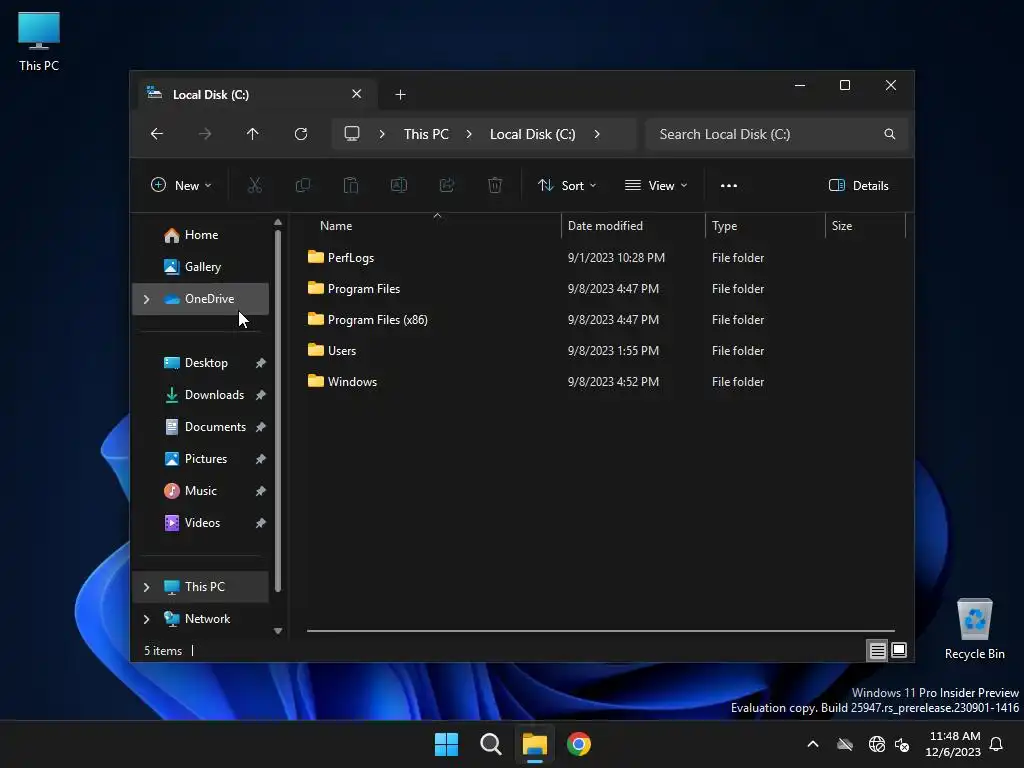The image size is (1024, 768).
Task: Open the New item dropdown
Action: (181, 185)
